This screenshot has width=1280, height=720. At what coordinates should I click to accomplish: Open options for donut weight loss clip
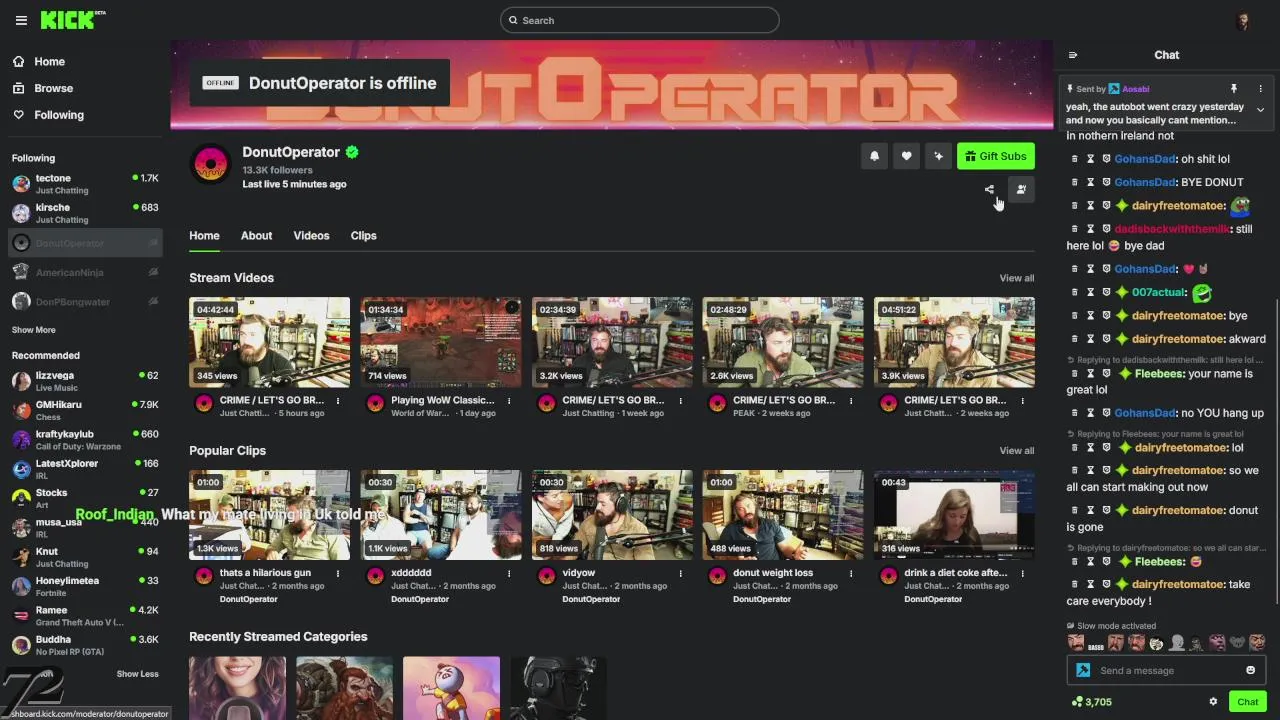point(851,574)
